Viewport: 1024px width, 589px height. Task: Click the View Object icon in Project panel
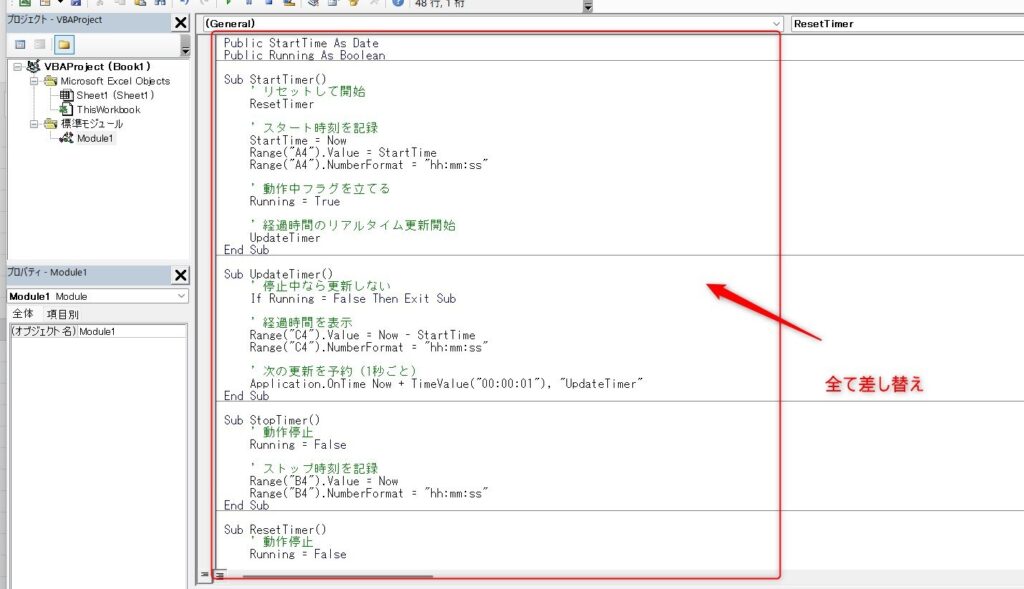click(x=40, y=44)
